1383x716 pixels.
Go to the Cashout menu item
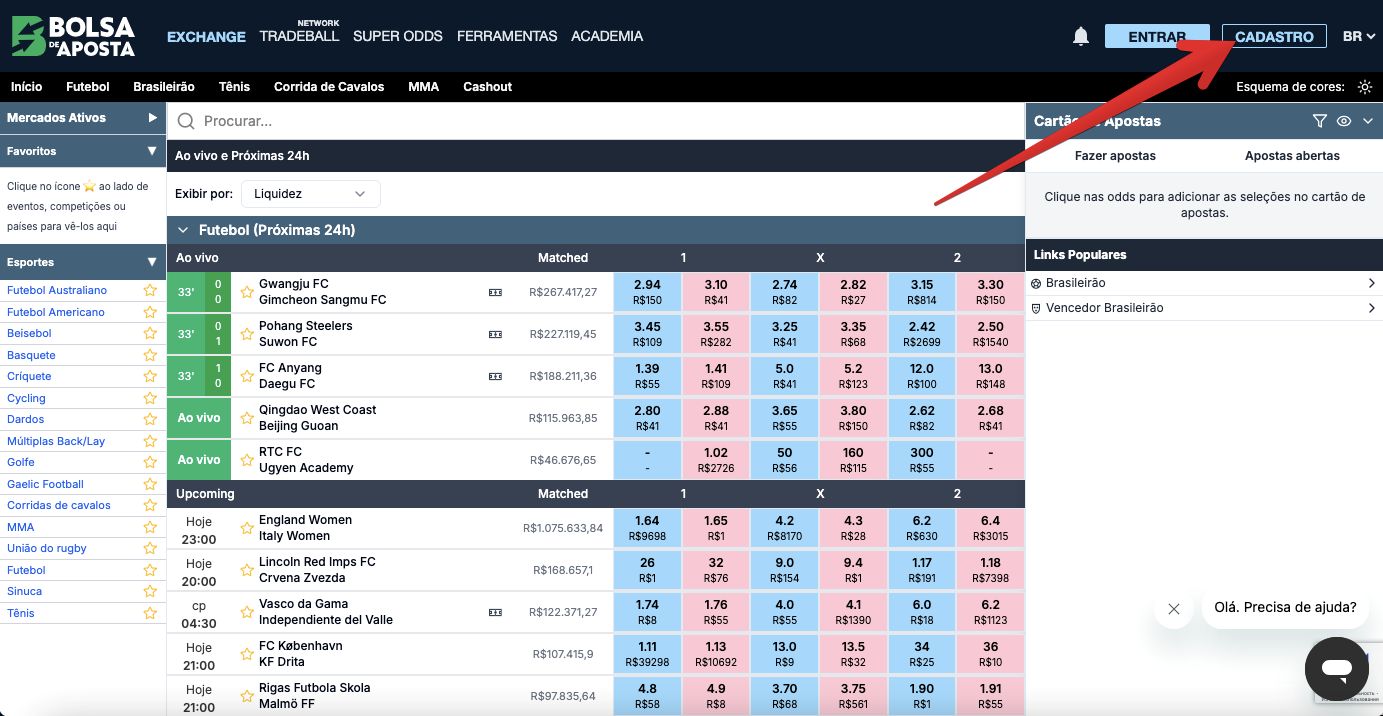(x=487, y=87)
